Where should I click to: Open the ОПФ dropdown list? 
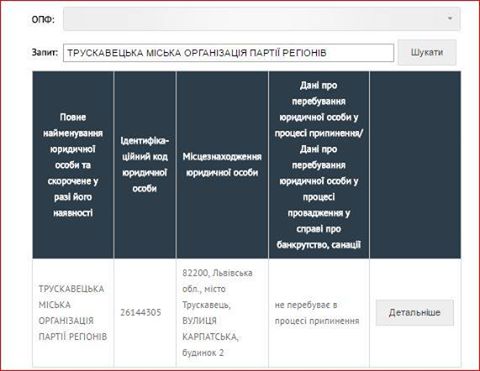click(262, 19)
